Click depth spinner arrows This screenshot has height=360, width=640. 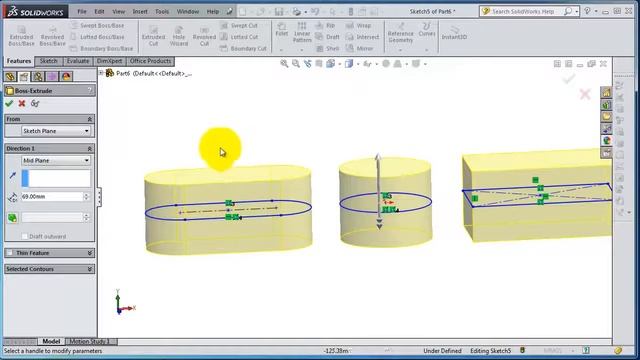click(x=86, y=197)
